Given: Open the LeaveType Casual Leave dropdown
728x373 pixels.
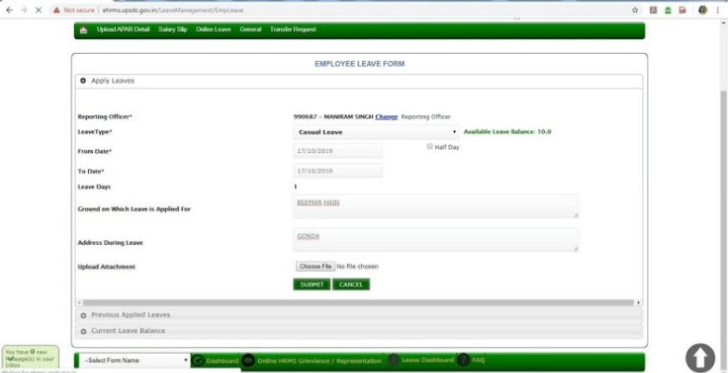Looking at the screenshot, I should [376, 132].
